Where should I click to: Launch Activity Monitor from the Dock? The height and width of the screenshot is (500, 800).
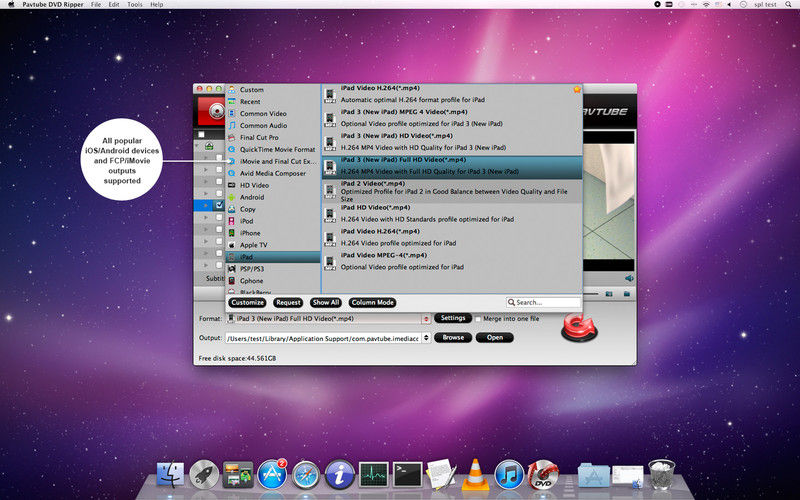tap(374, 475)
